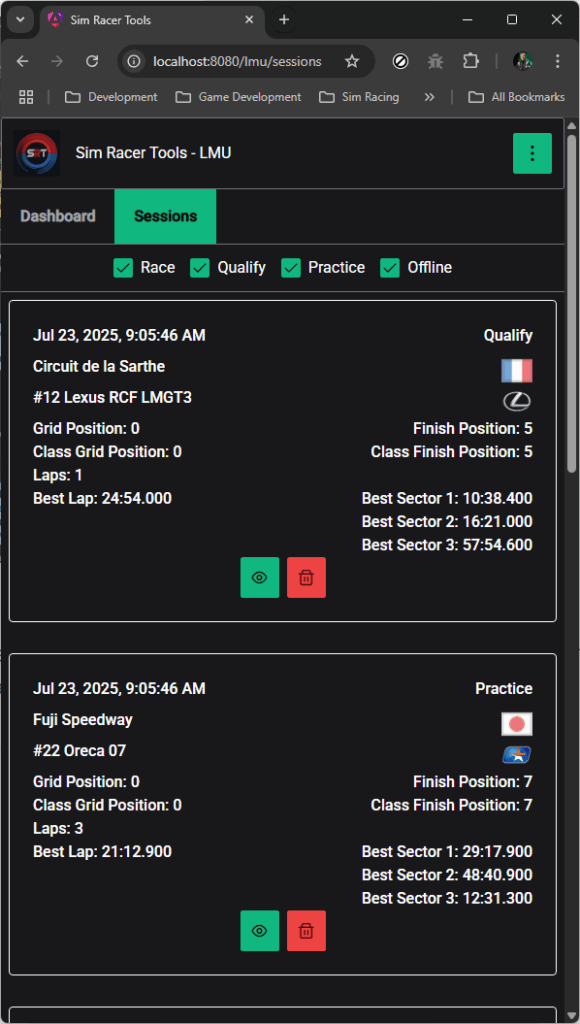
Task: Open the Chrome three-dot menu
Action: 557,61
